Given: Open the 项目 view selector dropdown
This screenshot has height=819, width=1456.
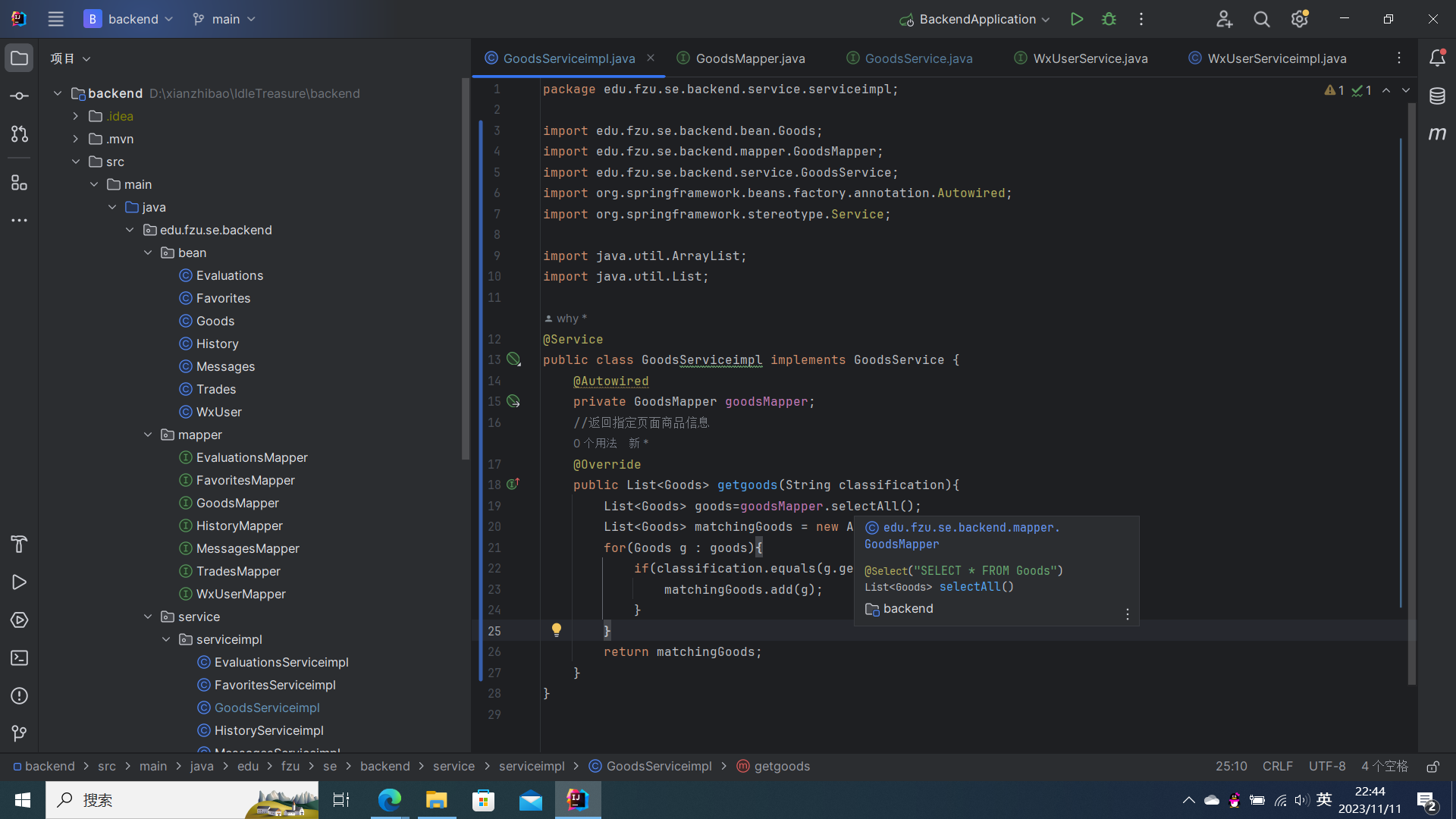Looking at the screenshot, I should [71, 58].
